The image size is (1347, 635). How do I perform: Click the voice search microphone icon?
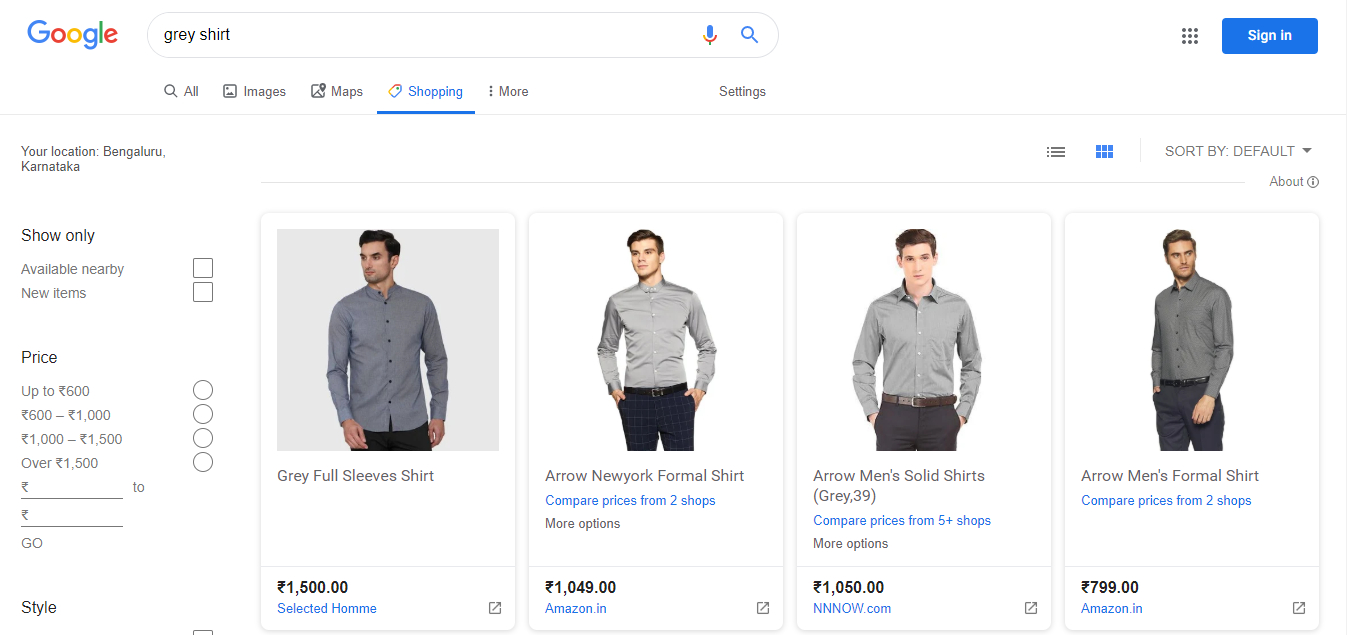point(709,35)
